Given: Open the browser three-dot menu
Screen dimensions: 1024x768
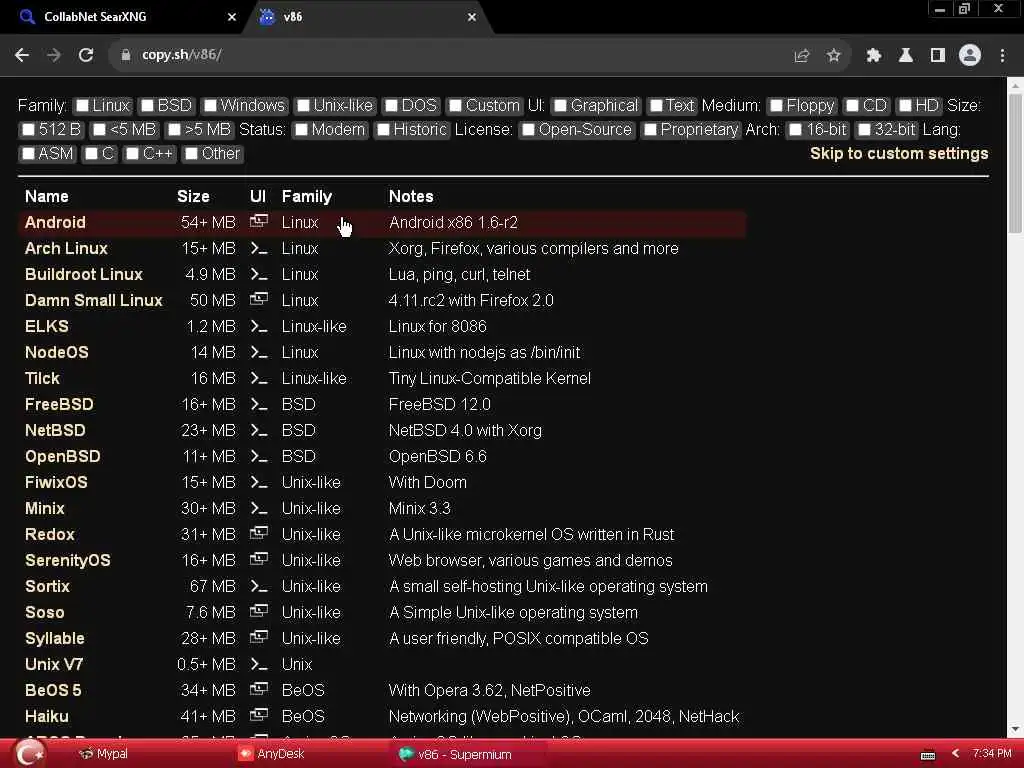Looking at the screenshot, I should pos(1002,56).
